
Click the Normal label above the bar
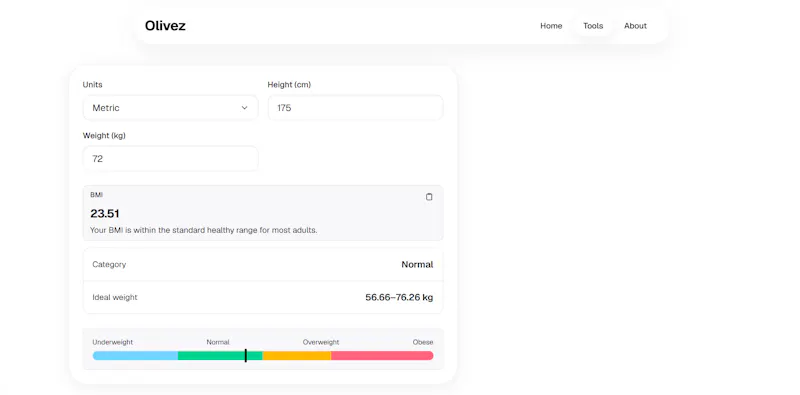click(218, 342)
